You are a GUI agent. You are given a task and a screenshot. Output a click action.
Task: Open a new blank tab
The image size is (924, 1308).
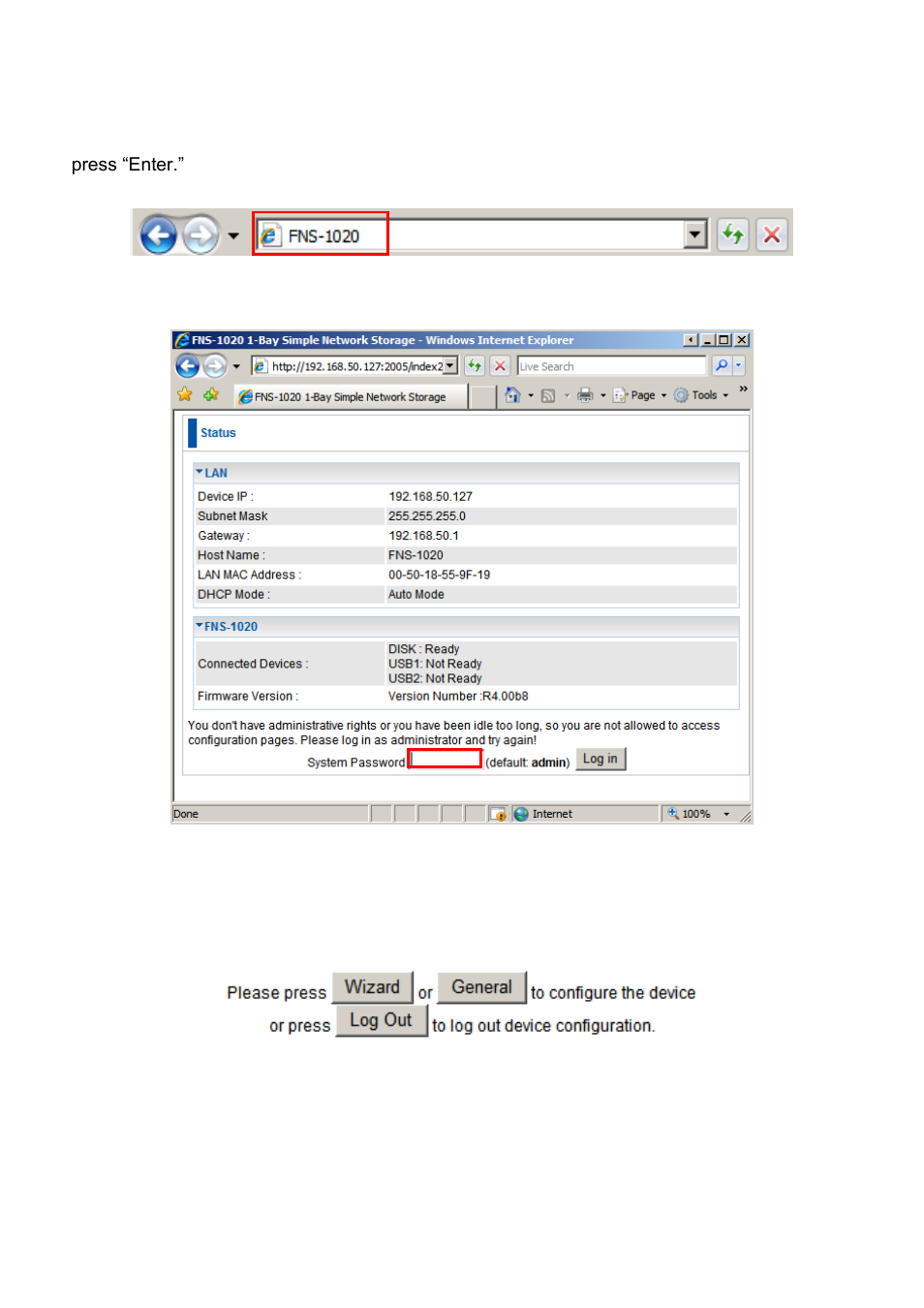tap(482, 396)
